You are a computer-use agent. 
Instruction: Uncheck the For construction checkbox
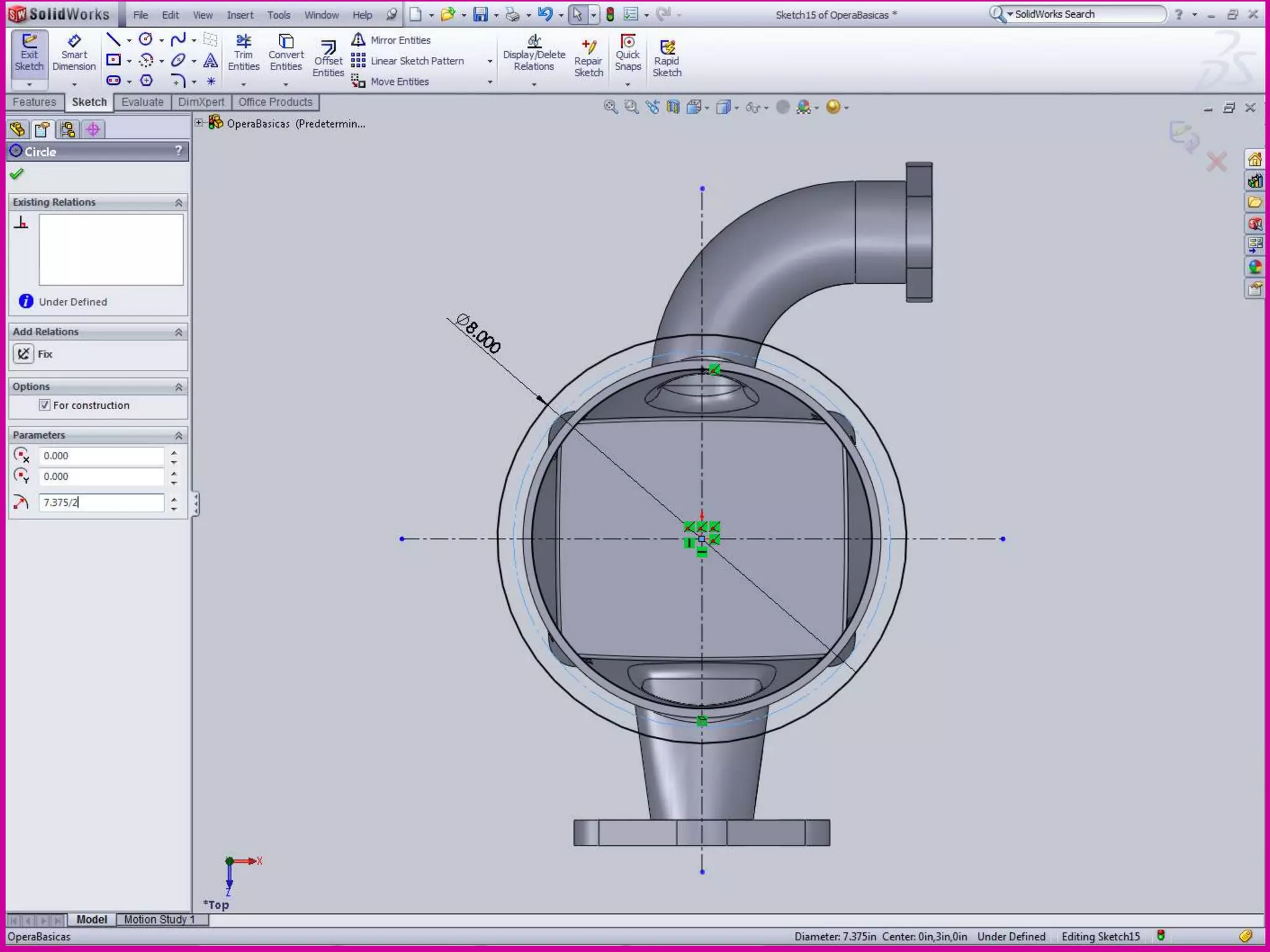(x=45, y=405)
